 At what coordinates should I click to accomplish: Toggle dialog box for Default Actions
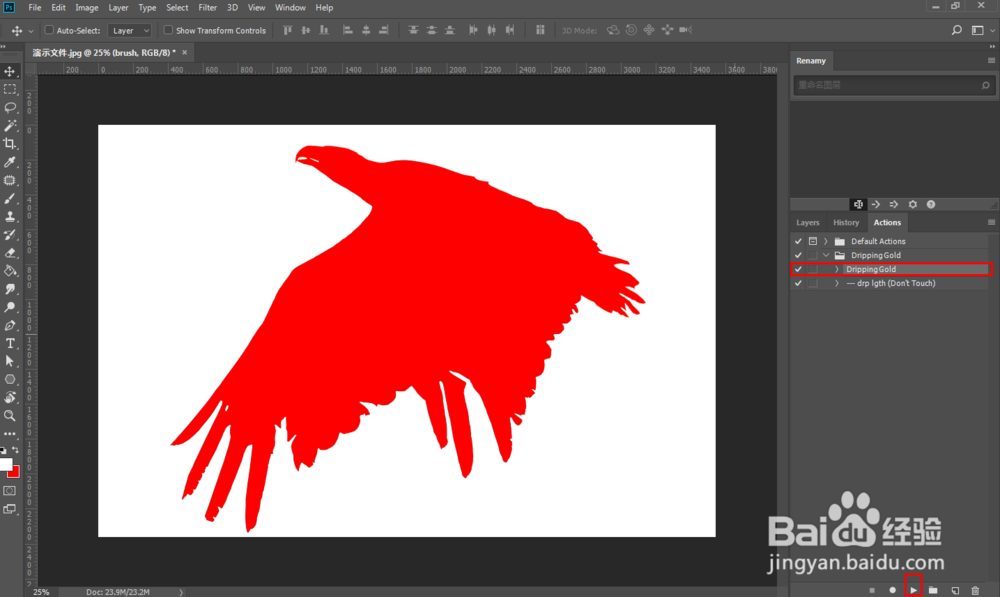click(x=812, y=242)
